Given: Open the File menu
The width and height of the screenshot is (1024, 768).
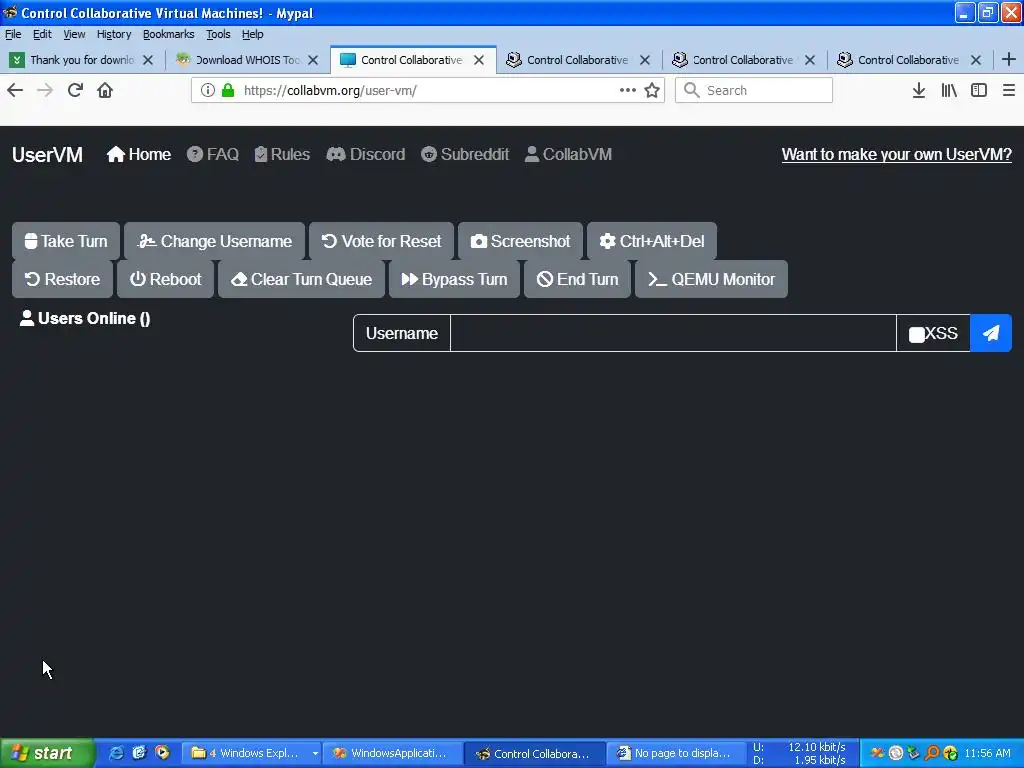Looking at the screenshot, I should click(13, 34).
